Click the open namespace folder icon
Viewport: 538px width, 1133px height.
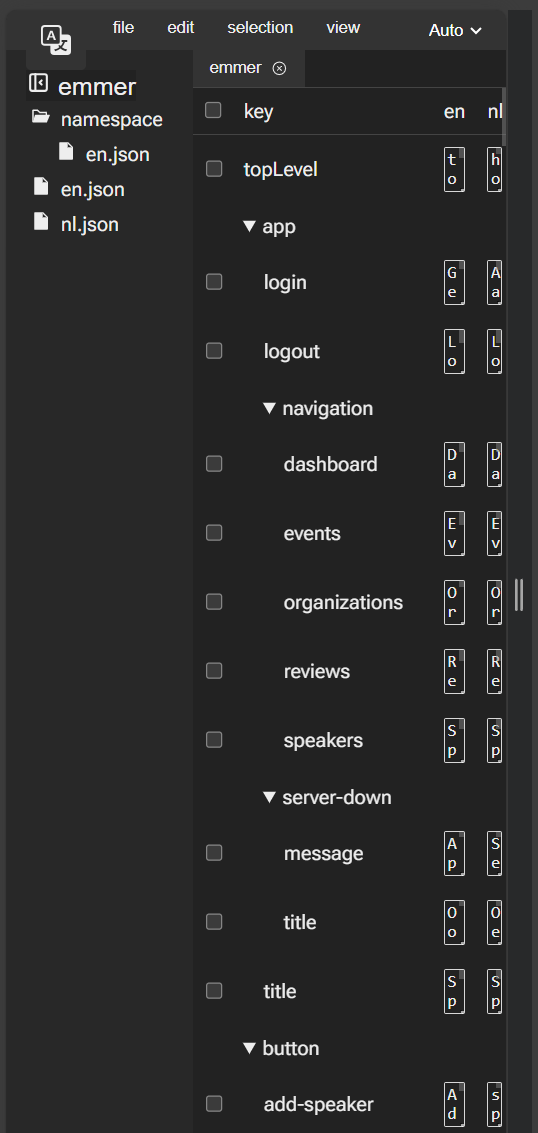[x=40, y=117]
